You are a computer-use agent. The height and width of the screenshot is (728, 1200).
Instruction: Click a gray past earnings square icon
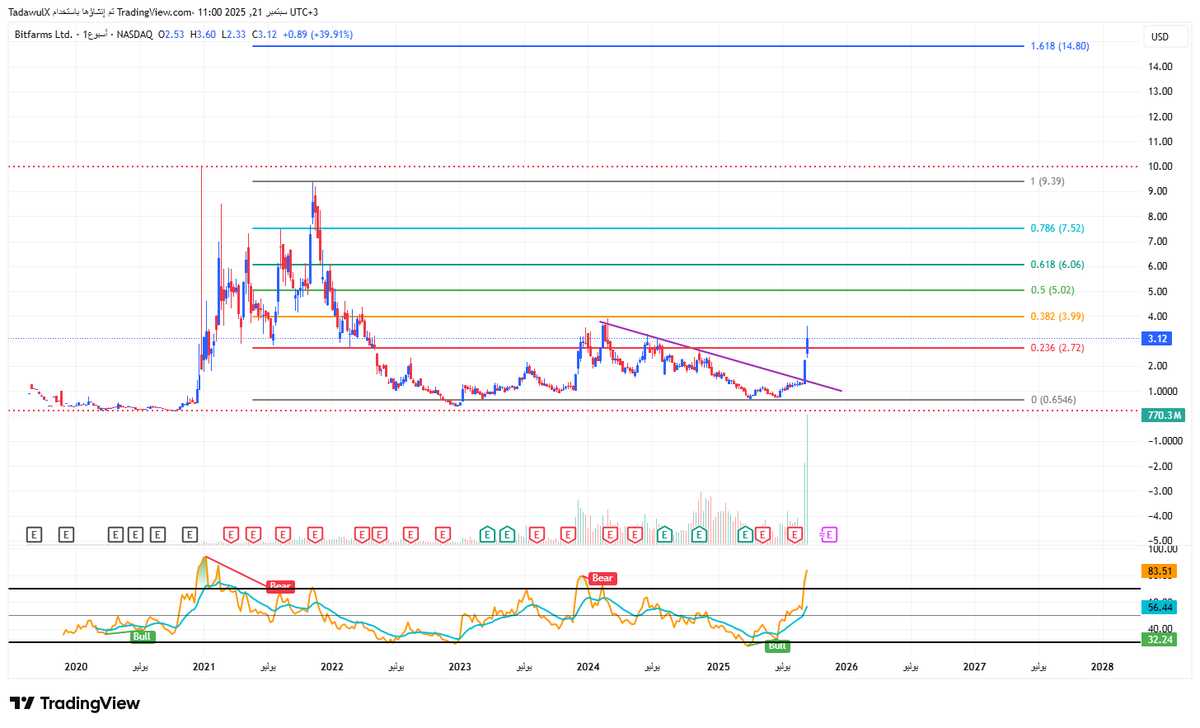point(34,534)
